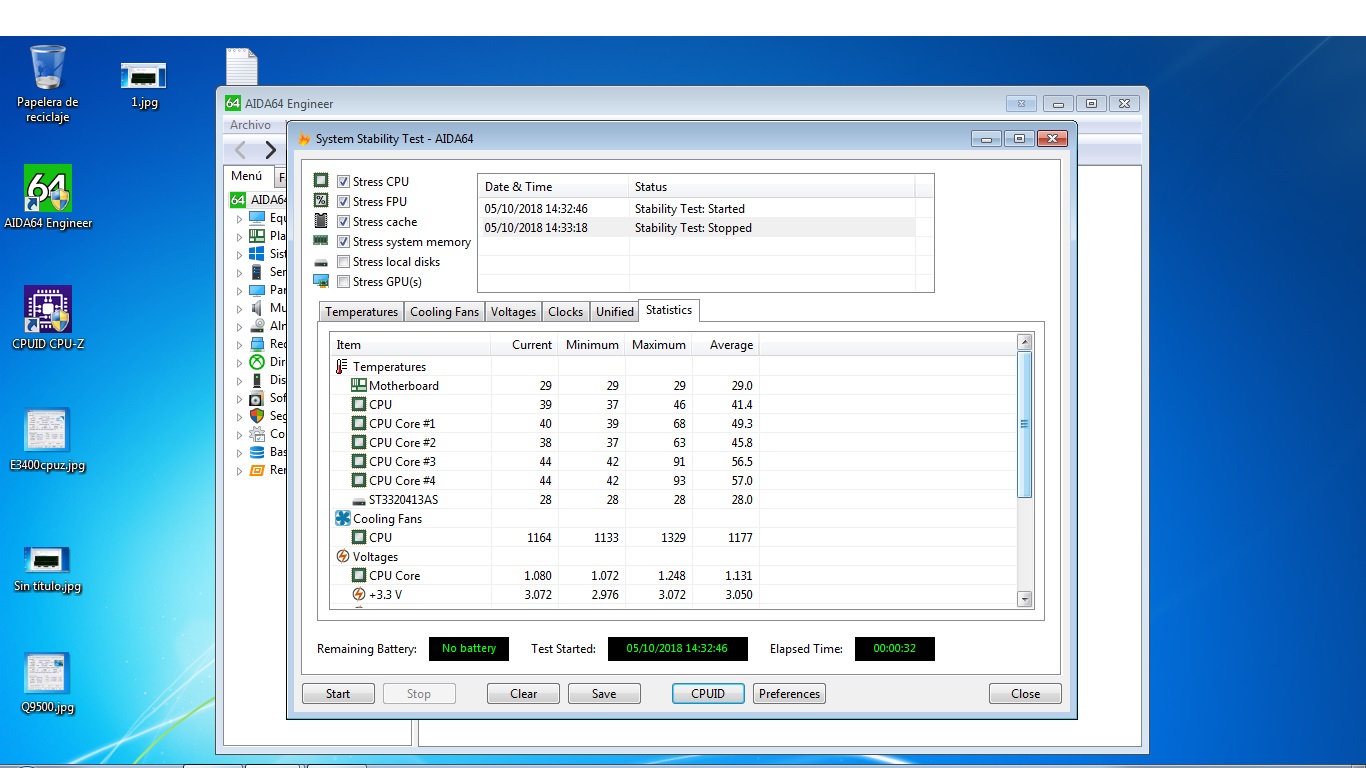
Task: Select the 'Stability Test: Stopped' log row
Action: click(x=697, y=228)
